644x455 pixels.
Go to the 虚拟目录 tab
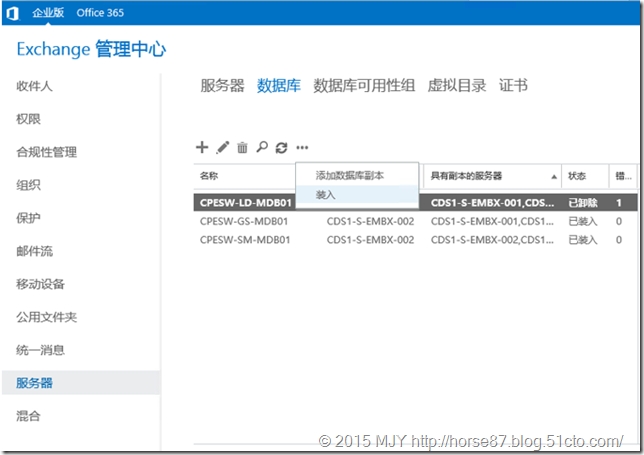pos(456,86)
